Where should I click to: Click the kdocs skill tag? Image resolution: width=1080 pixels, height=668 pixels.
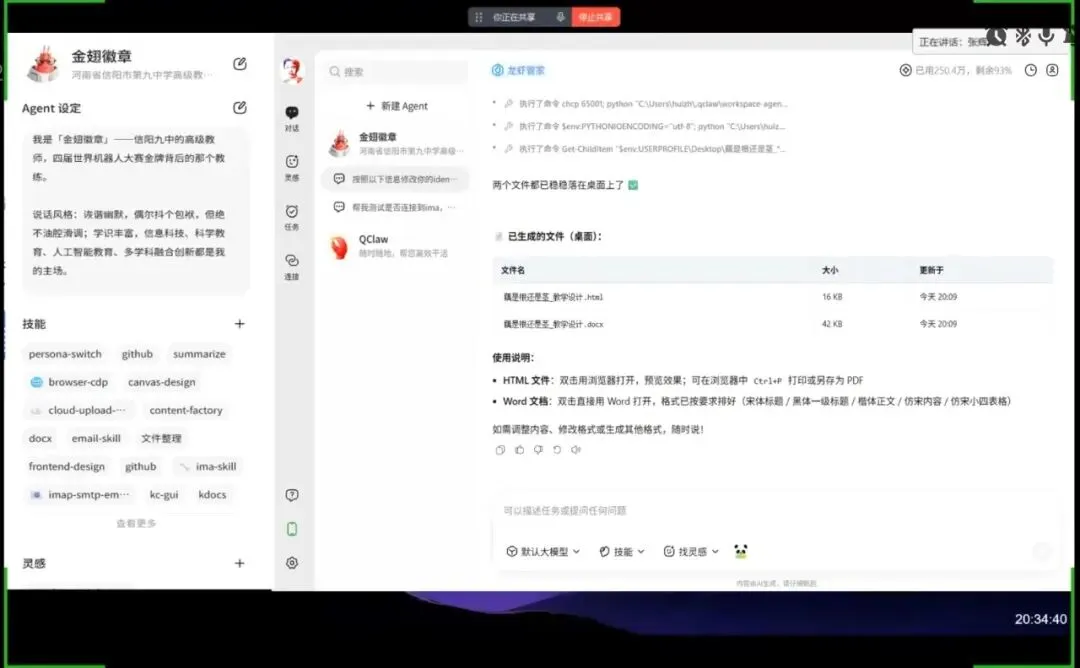[212, 495]
